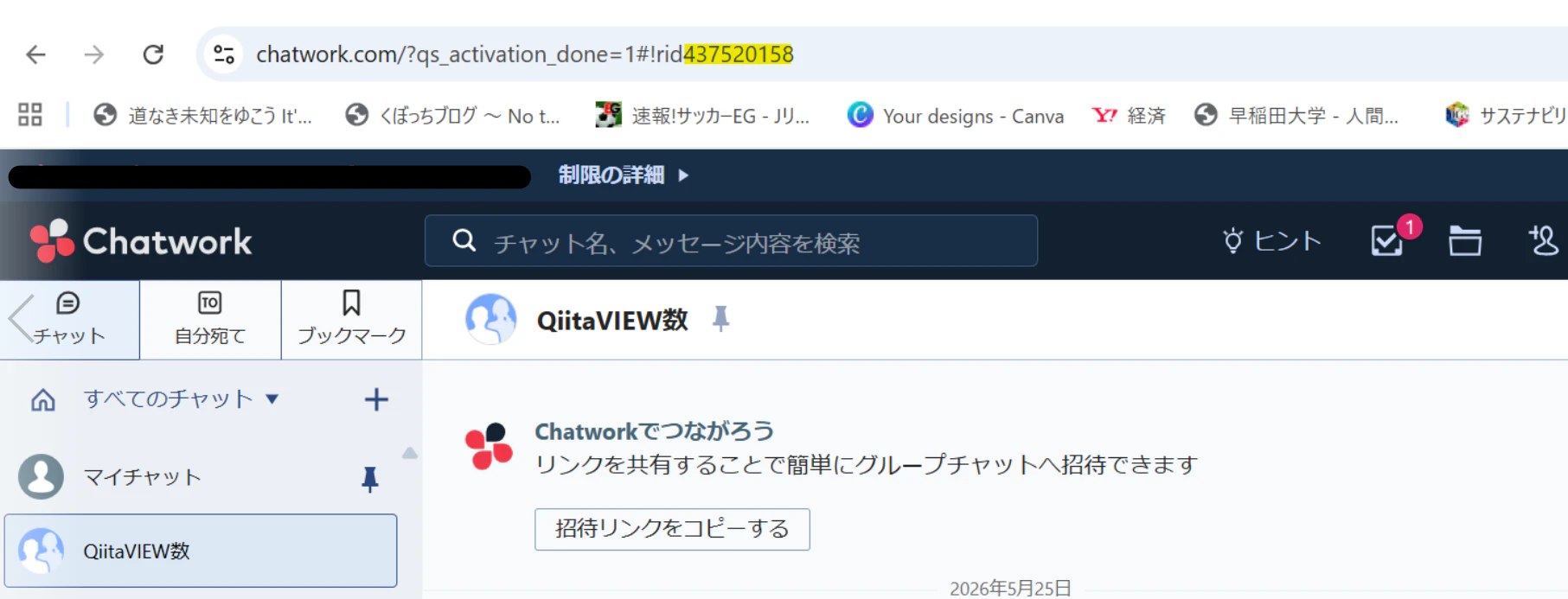This screenshot has height=599, width=1568.
Task: Open the サステナビリ bookmark
Action: click(x=1506, y=115)
